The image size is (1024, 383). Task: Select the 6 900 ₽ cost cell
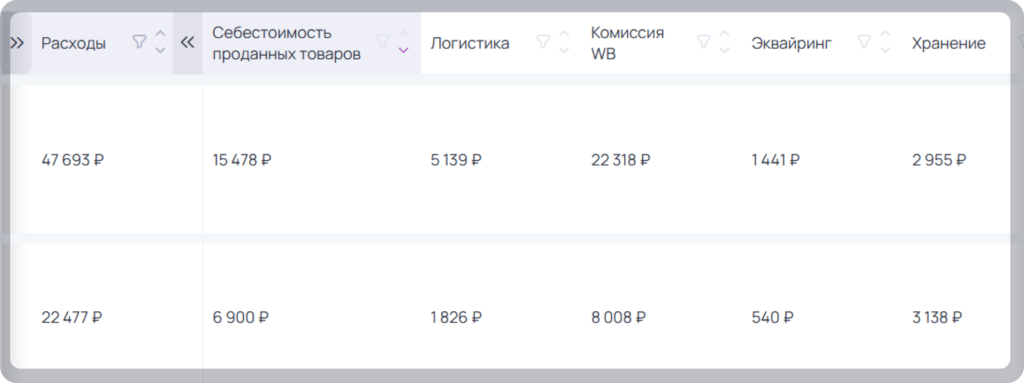pyautogui.click(x=241, y=318)
